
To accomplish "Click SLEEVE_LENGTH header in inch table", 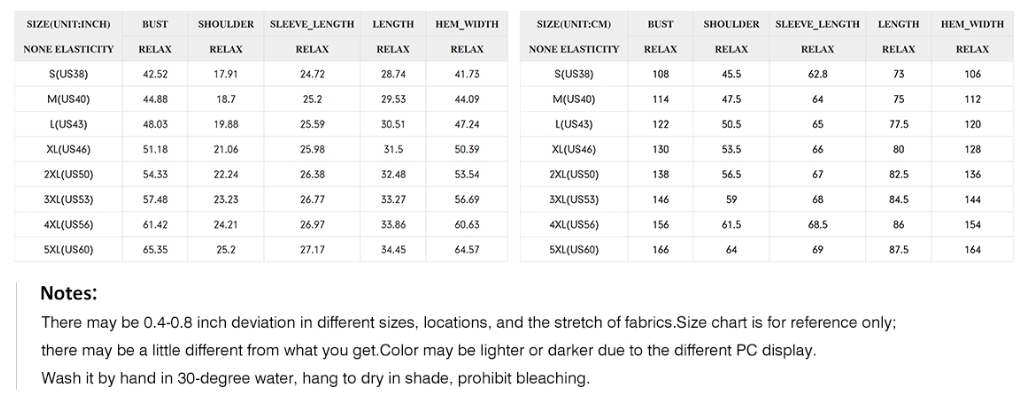I will pos(312,24).
